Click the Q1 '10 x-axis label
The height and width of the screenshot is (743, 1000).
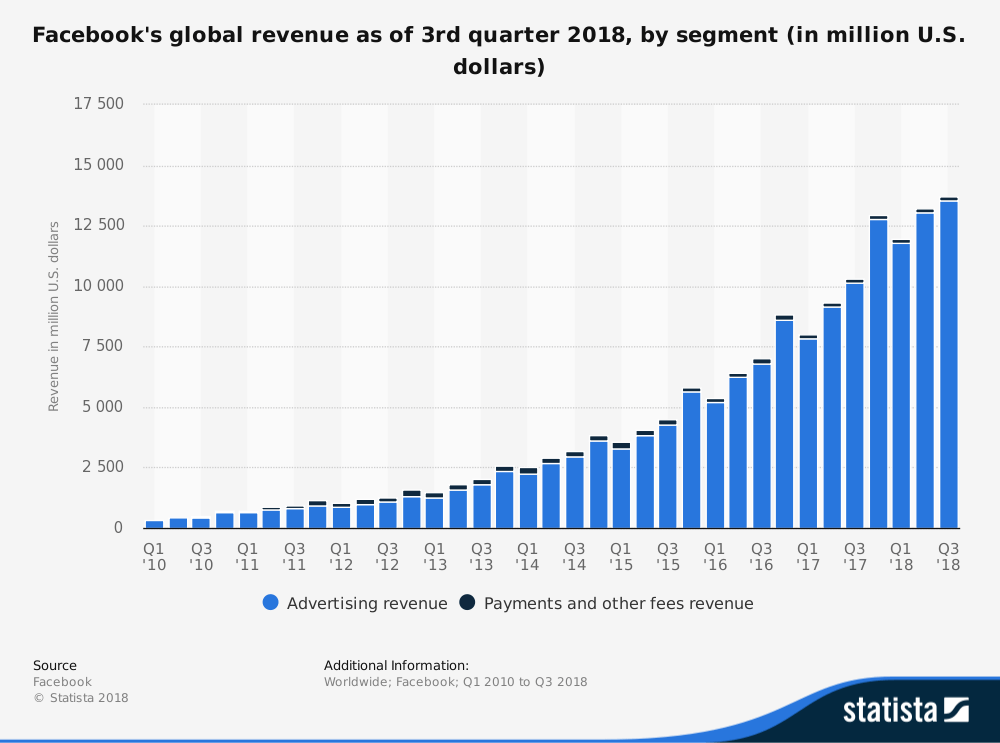click(x=154, y=557)
